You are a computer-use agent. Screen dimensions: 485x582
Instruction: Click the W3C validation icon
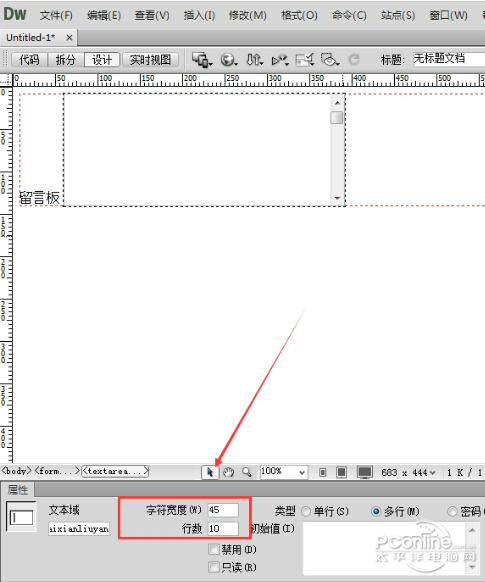[280, 59]
